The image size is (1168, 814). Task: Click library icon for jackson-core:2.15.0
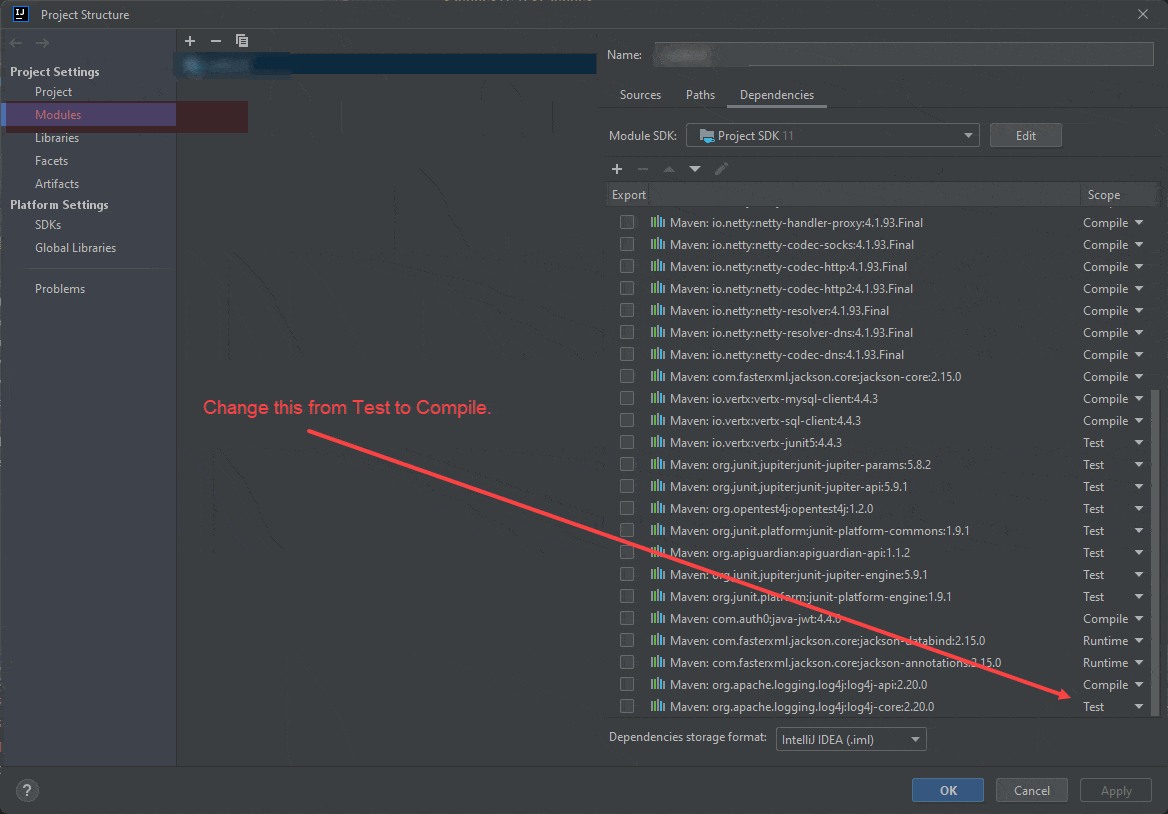click(x=658, y=376)
